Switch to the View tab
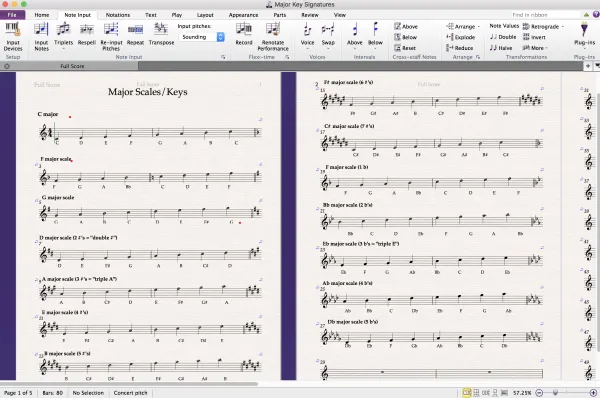Viewport: 600px width, 398px height. tap(340, 15)
